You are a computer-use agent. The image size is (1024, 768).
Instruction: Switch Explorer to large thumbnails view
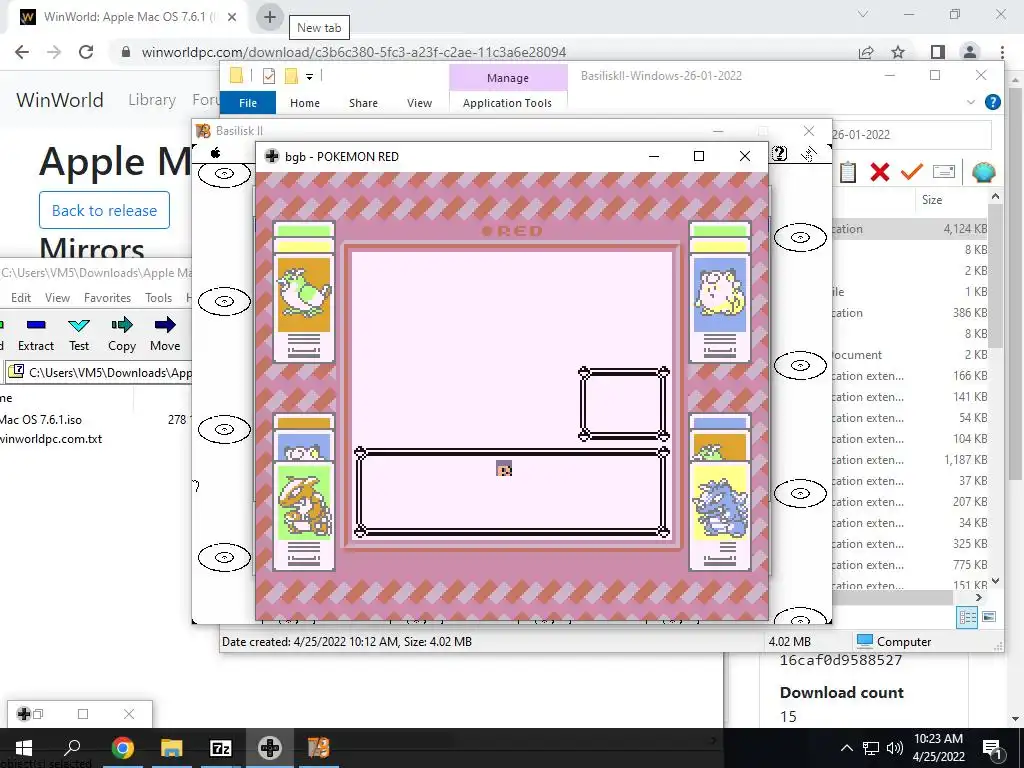(989, 617)
